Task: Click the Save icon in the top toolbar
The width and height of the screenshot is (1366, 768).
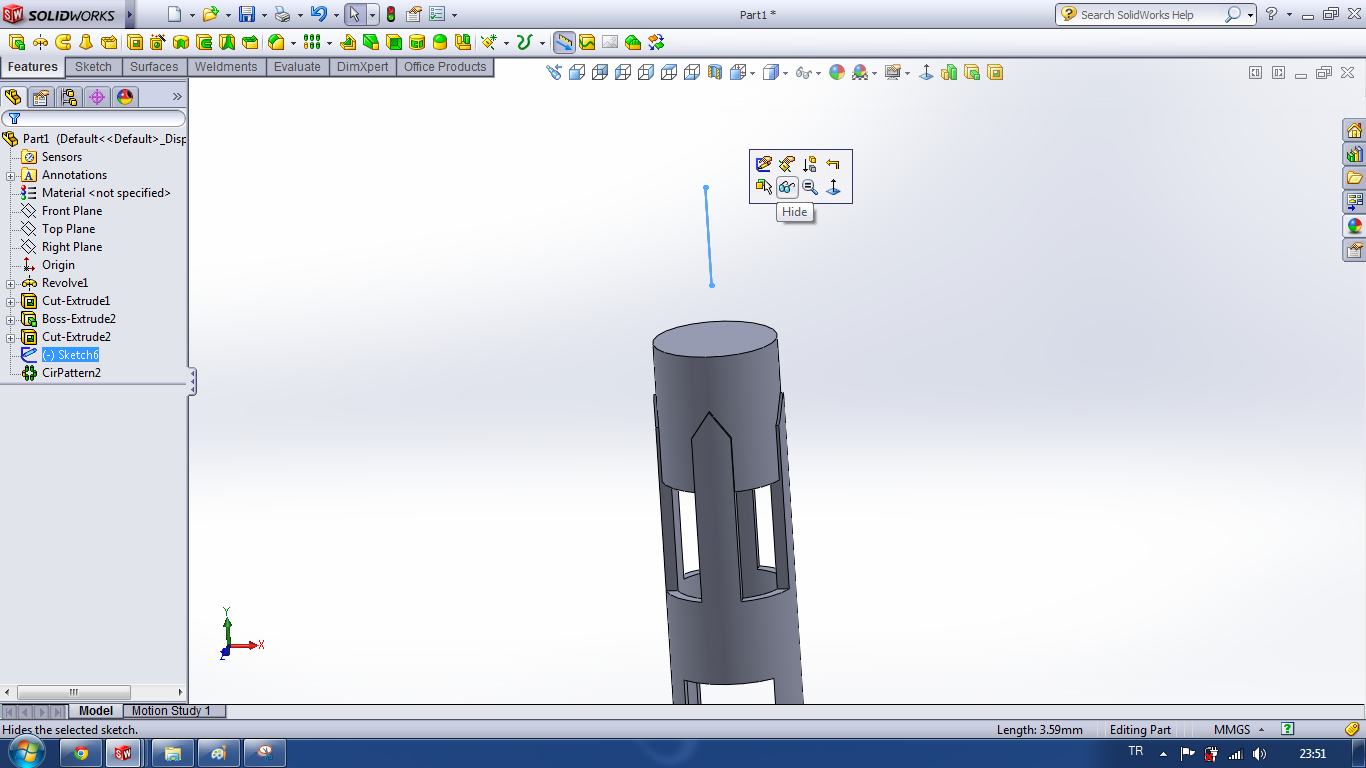Action: pyautogui.click(x=247, y=15)
